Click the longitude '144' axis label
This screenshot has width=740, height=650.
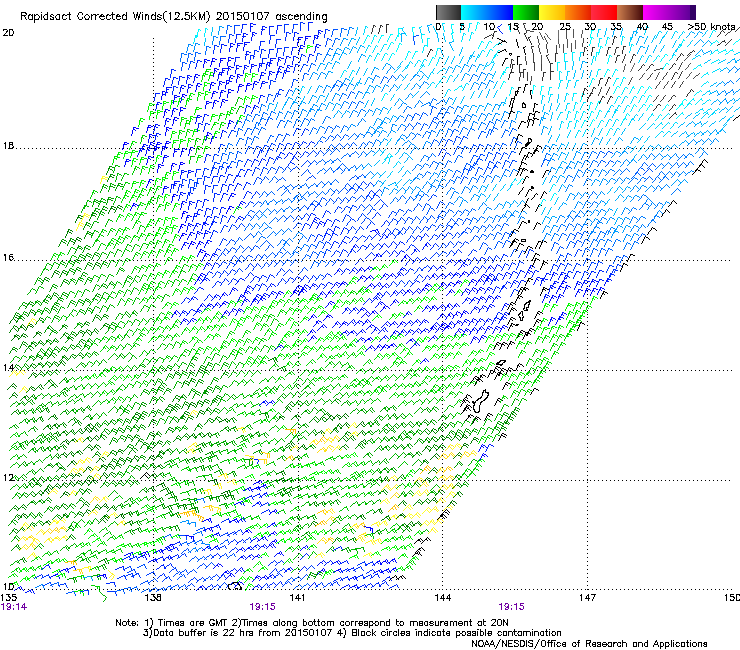442,598
